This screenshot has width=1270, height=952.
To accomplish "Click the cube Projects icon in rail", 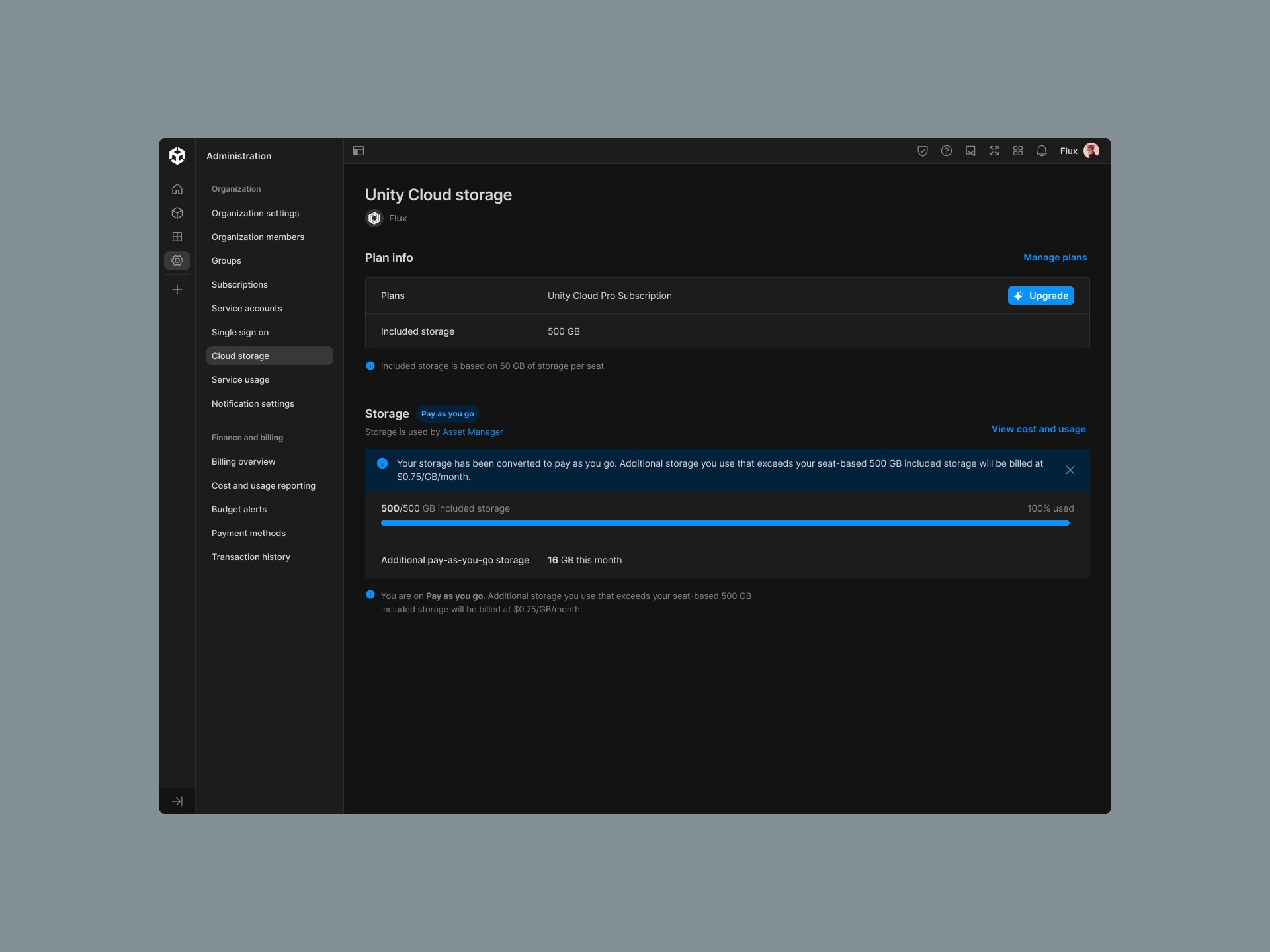I will point(177,213).
